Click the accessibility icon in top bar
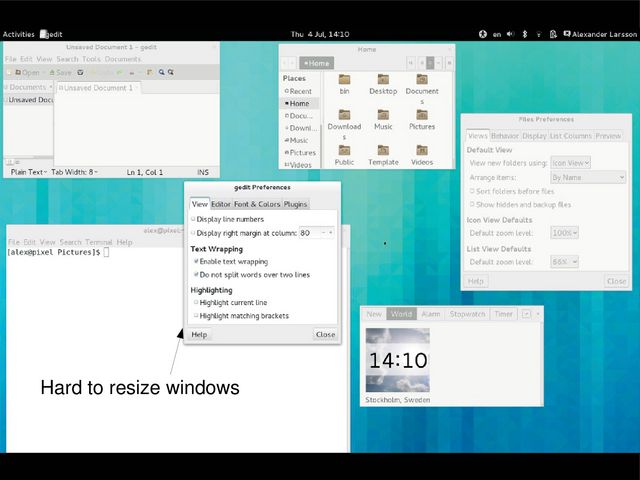This screenshot has height=480, width=640. [x=482, y=34]
